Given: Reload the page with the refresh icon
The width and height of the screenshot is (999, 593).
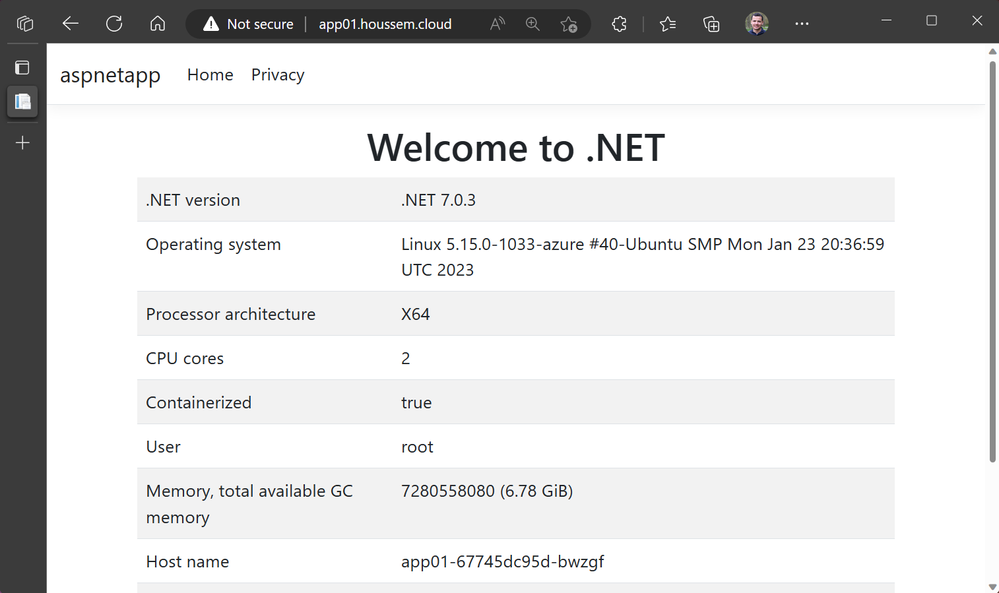Looking at the screenshot, I should point(114,24).
